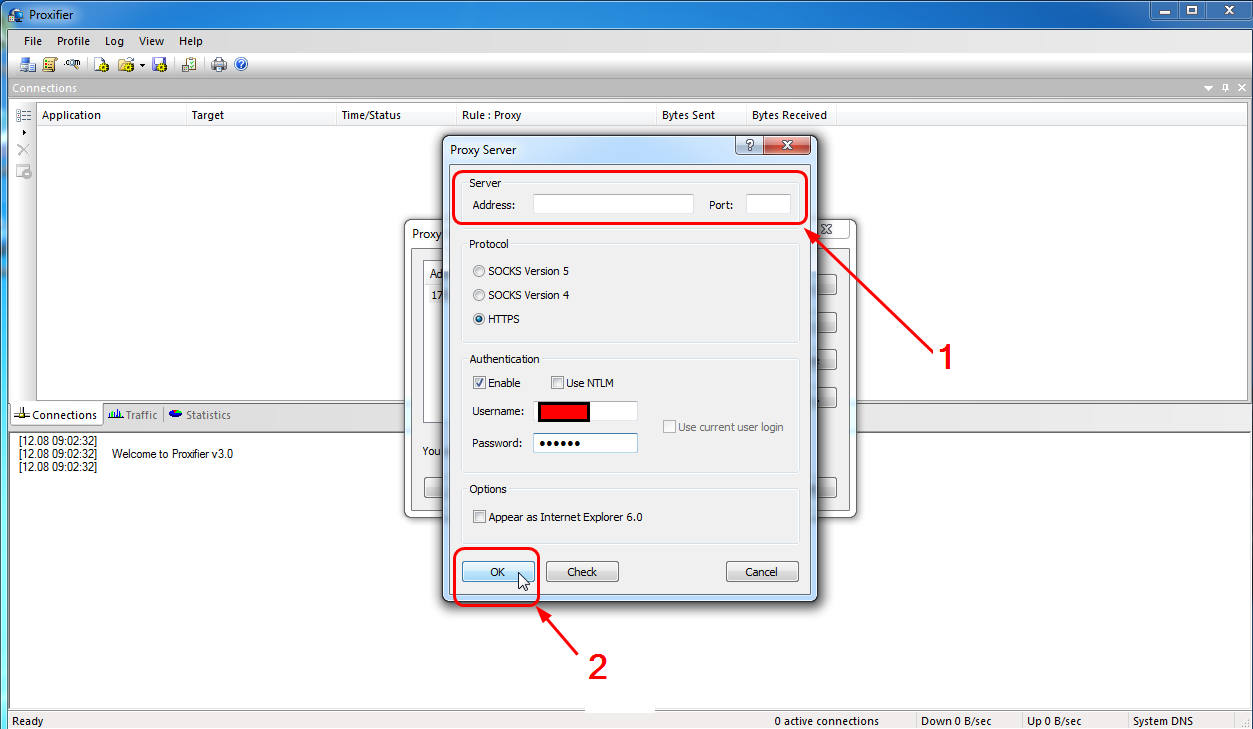Open Proxy Servers settings from the toolbar
The height and width of the screenshot is (729, 1253).
tap(27, 64)
